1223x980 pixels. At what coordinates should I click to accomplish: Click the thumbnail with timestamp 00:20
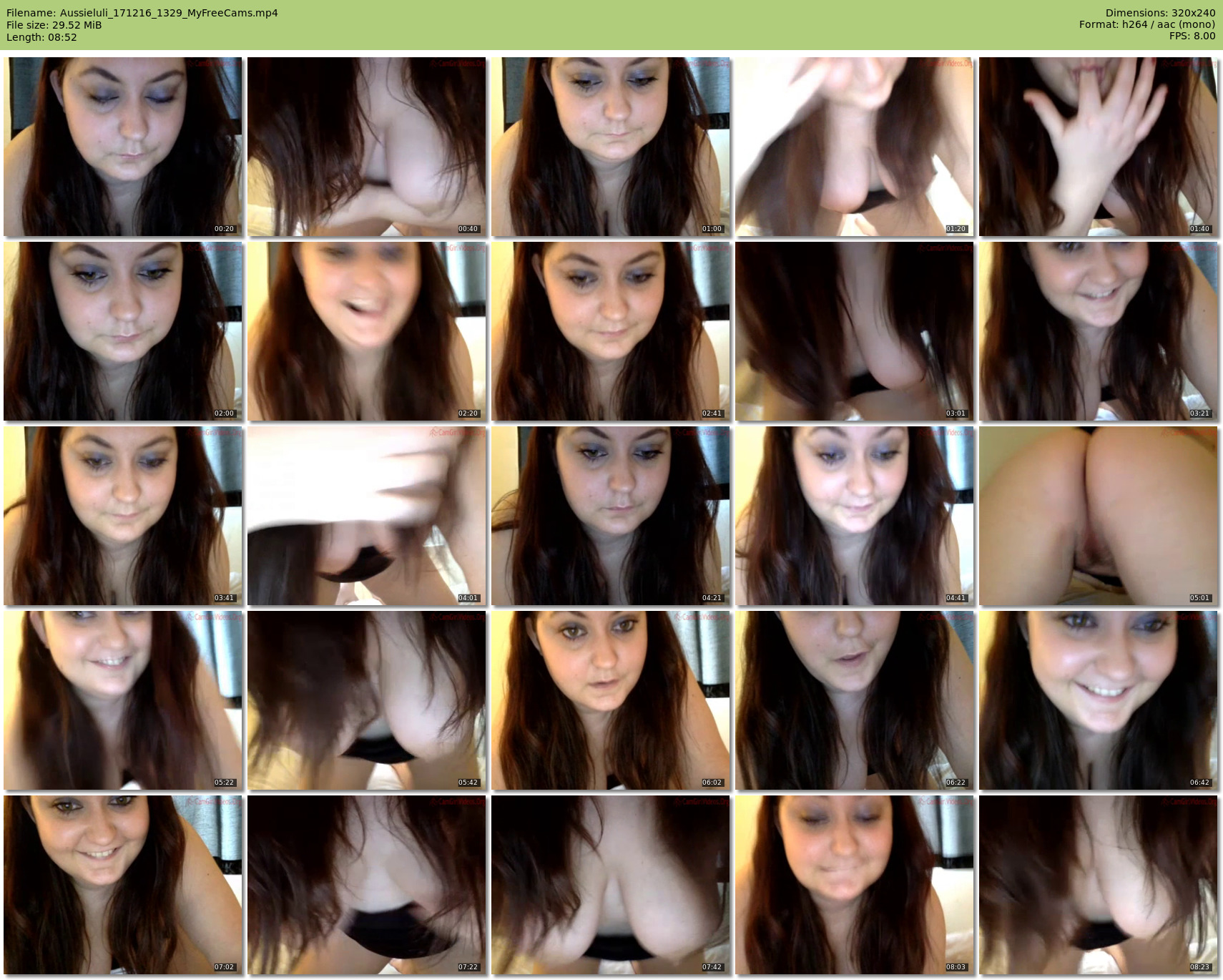pyautogui.click(x=122, y=147)
